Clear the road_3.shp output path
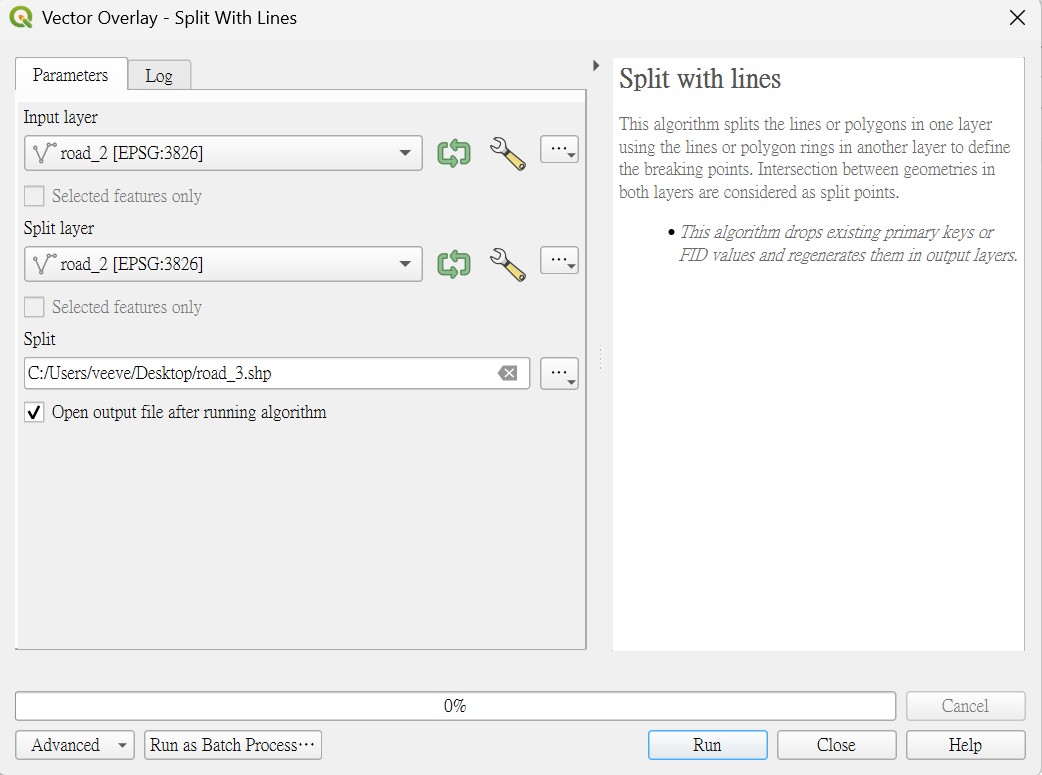The height and width of the screenshot is (775, 1042). tap(508, 373)
